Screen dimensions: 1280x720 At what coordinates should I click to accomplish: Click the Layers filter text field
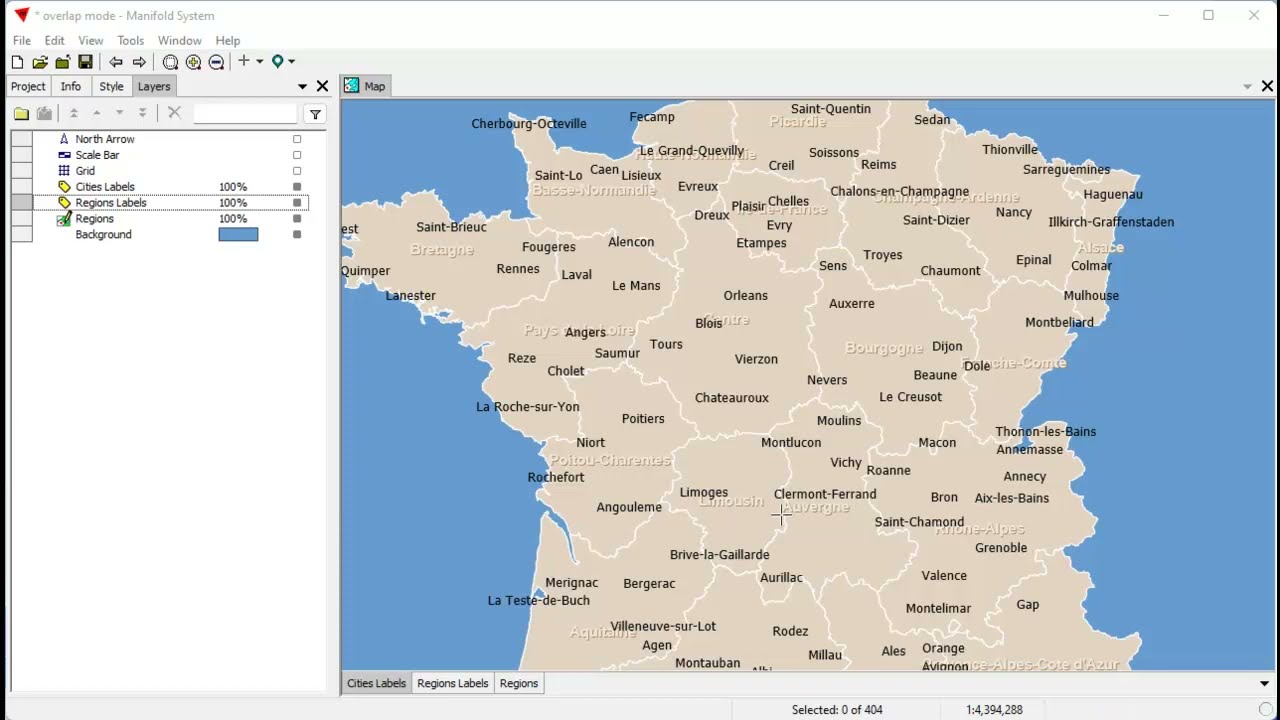point(245,114)
